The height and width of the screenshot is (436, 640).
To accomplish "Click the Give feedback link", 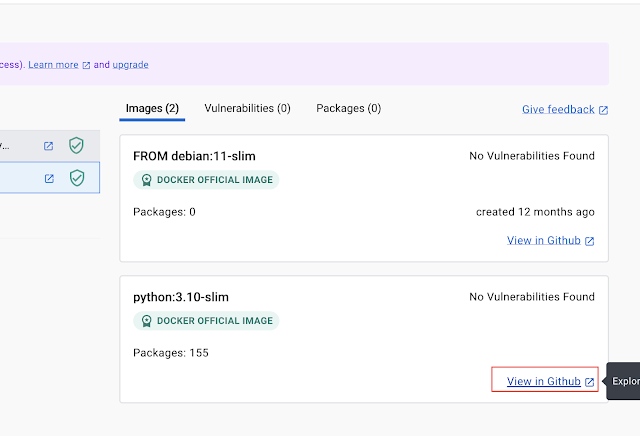I will coord(558,109).
